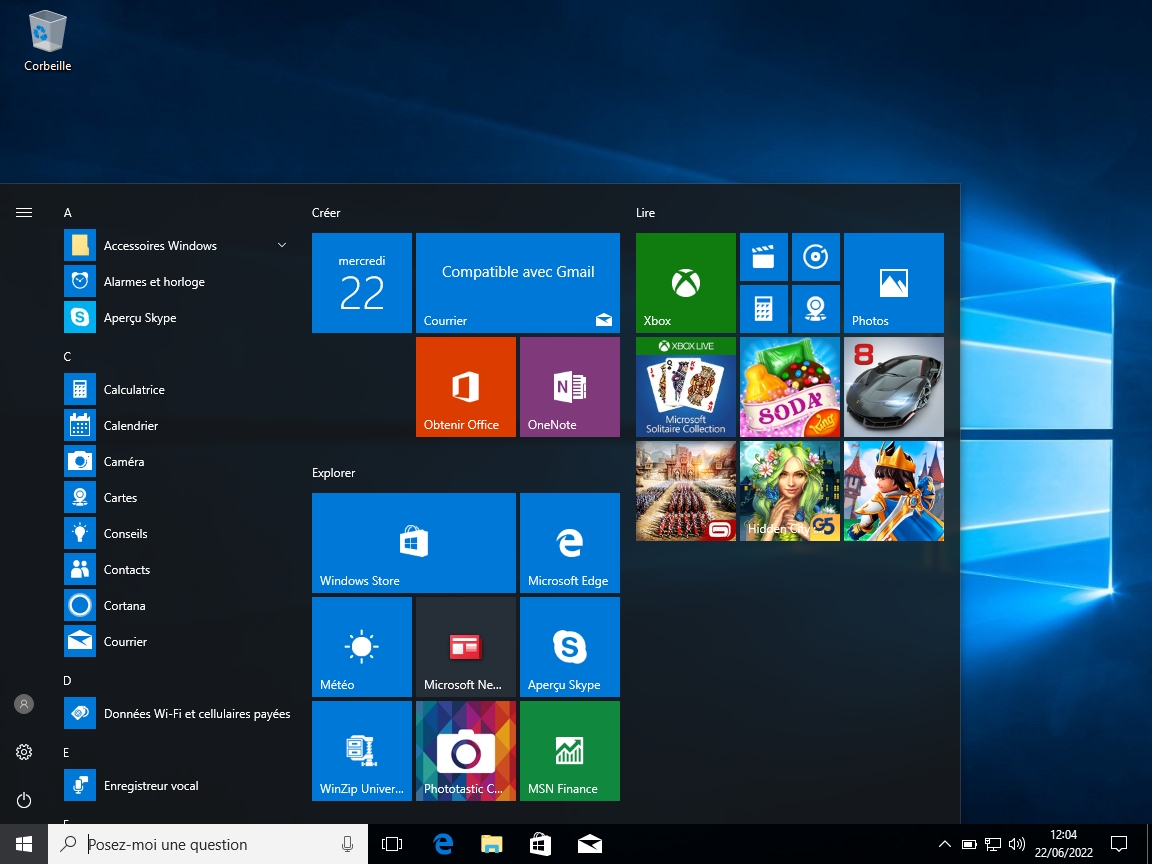Open the clock showing 12:04 22/06/2022
This screenshot has width=1152, height=864.
coord(1063,844)
